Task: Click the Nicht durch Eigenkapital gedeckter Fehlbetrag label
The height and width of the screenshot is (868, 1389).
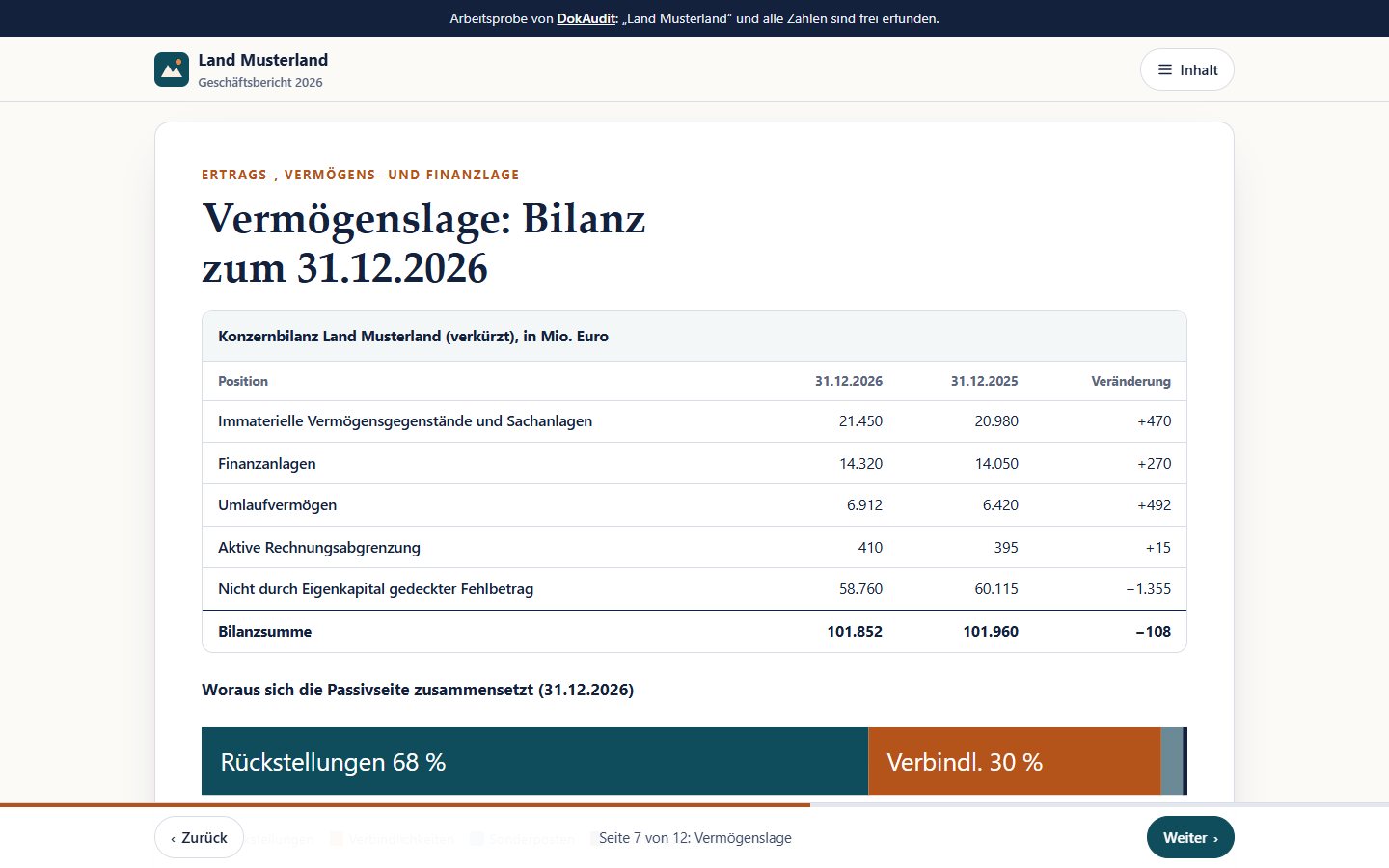Action: click(x=375, y=588)
